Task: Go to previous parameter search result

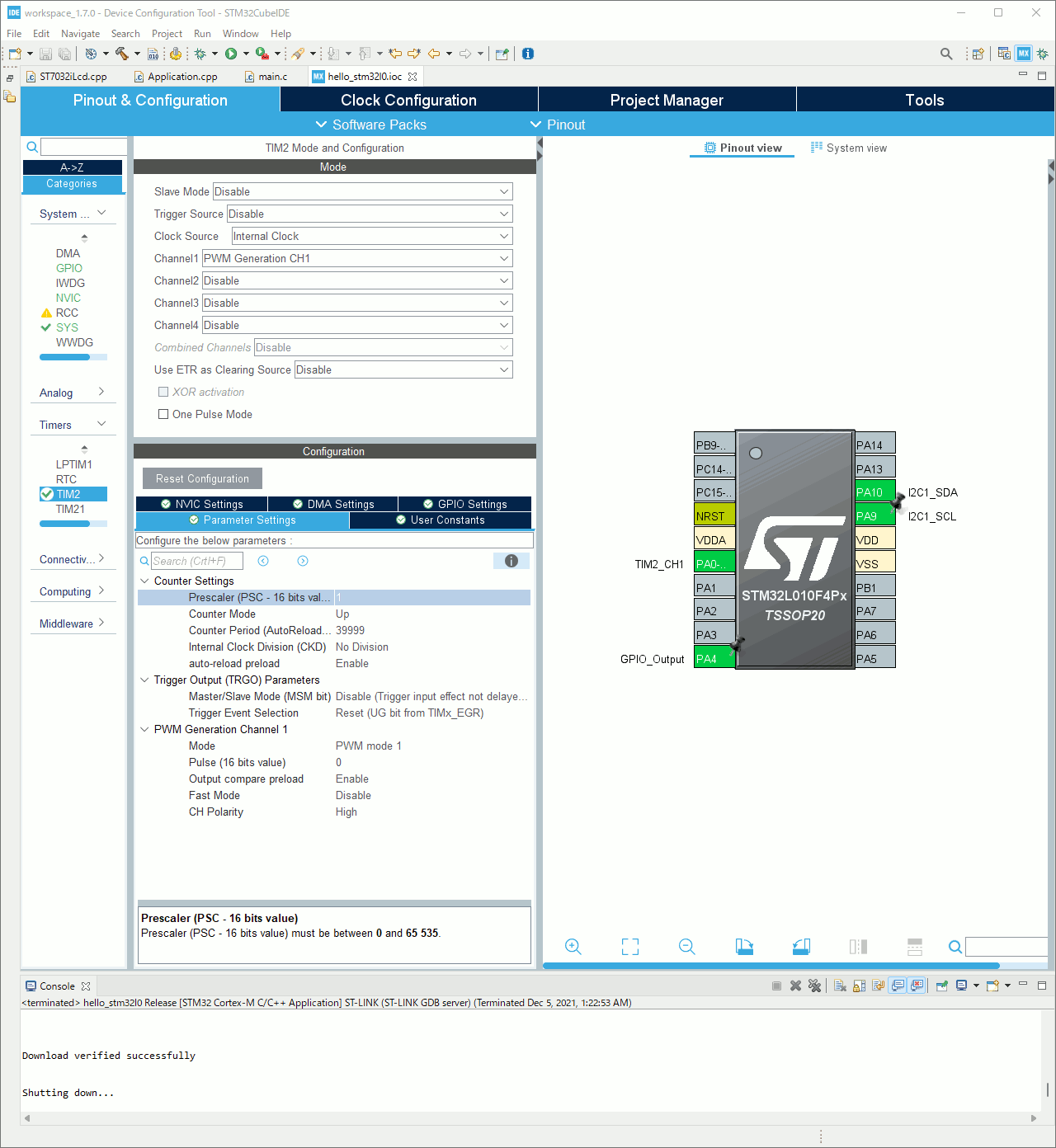Action: (x=263, y=561)
